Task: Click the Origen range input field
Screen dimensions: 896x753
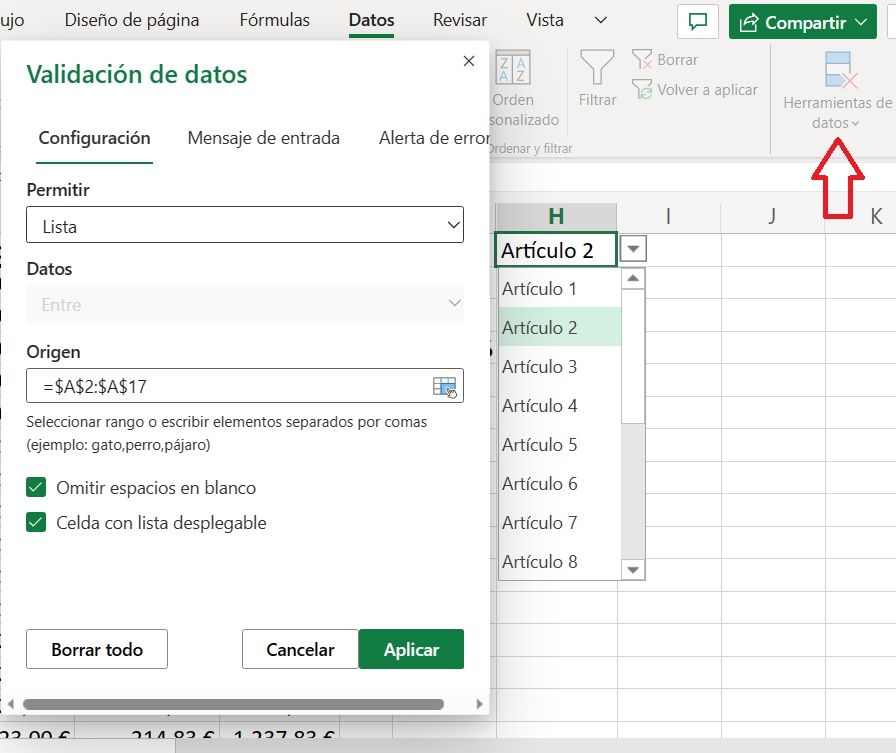Action: point(230,386)
